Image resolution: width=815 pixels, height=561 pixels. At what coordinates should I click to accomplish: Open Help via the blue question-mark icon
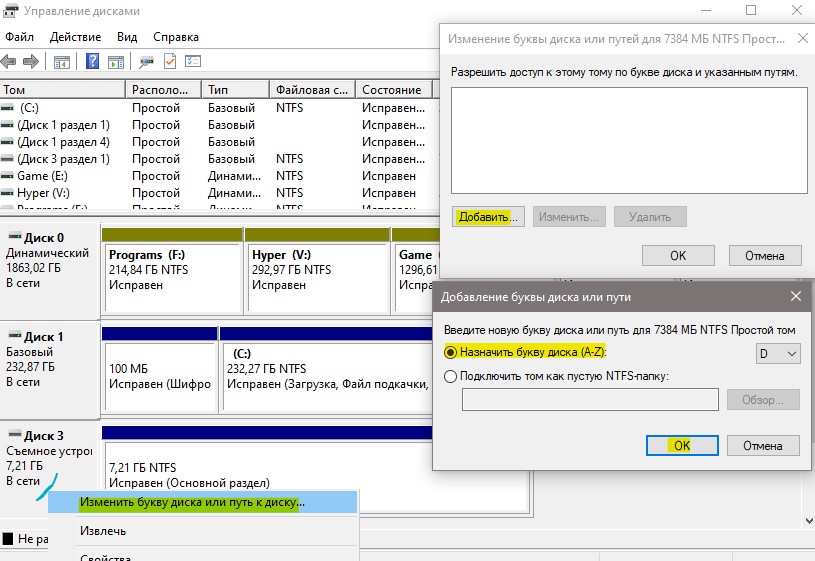coord(92,62)
